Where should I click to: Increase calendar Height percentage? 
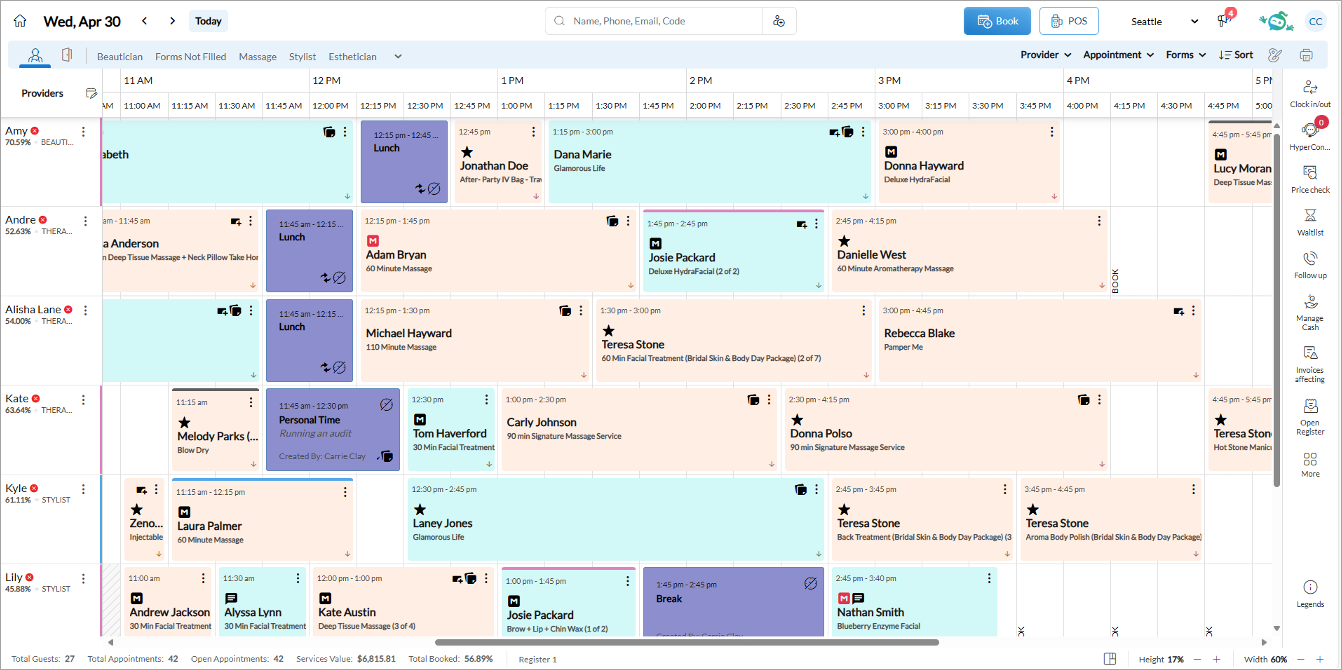(x=1216, y=659)
